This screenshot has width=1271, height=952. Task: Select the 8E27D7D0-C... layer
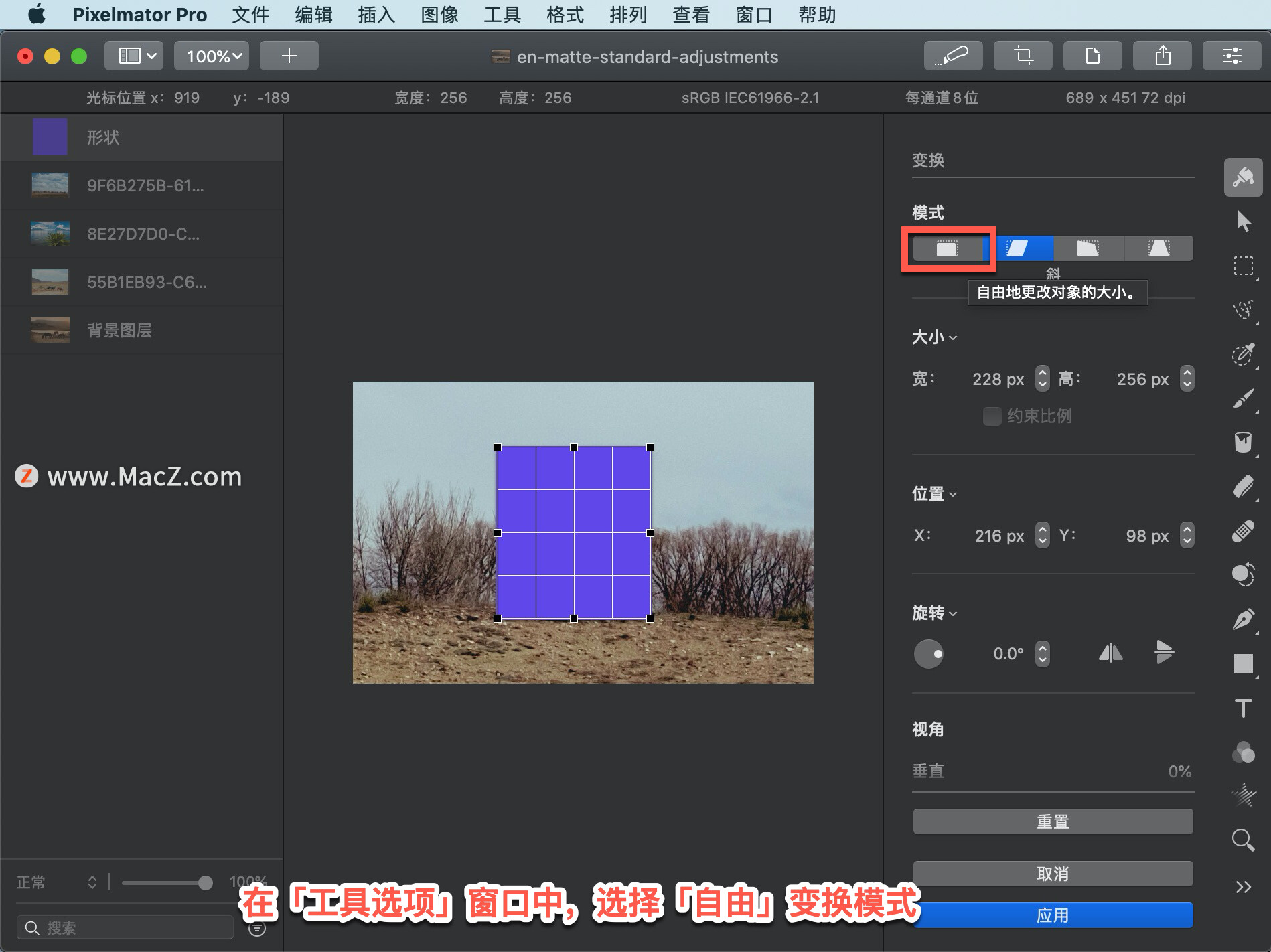click(142, 234)
